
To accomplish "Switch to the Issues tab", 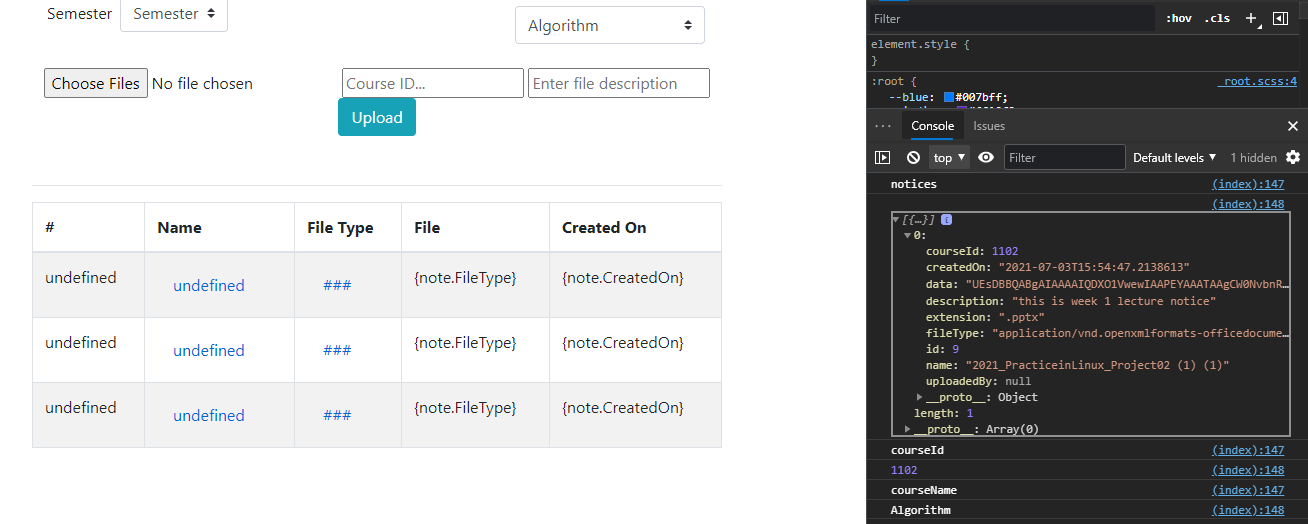I will point(989,126).
